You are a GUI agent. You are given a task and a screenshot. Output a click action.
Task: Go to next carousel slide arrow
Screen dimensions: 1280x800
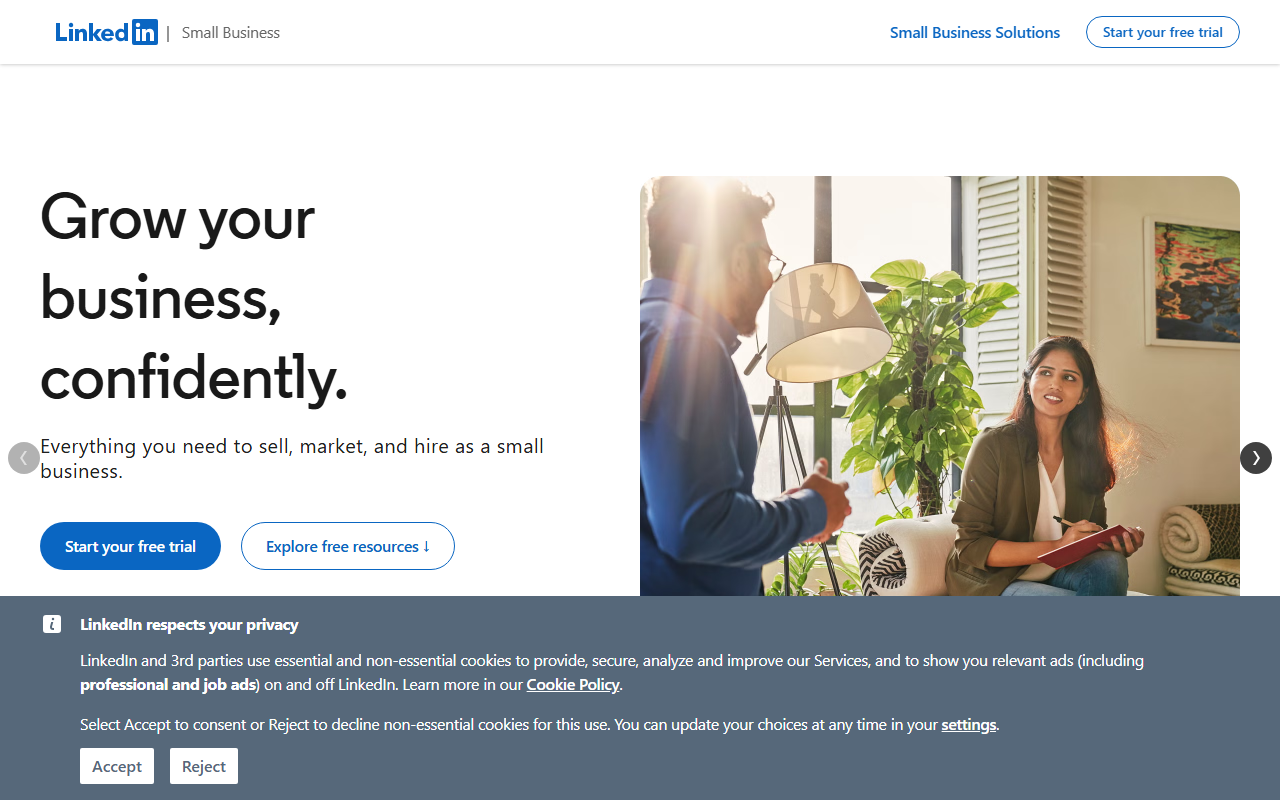click(x=1256, y=458)
